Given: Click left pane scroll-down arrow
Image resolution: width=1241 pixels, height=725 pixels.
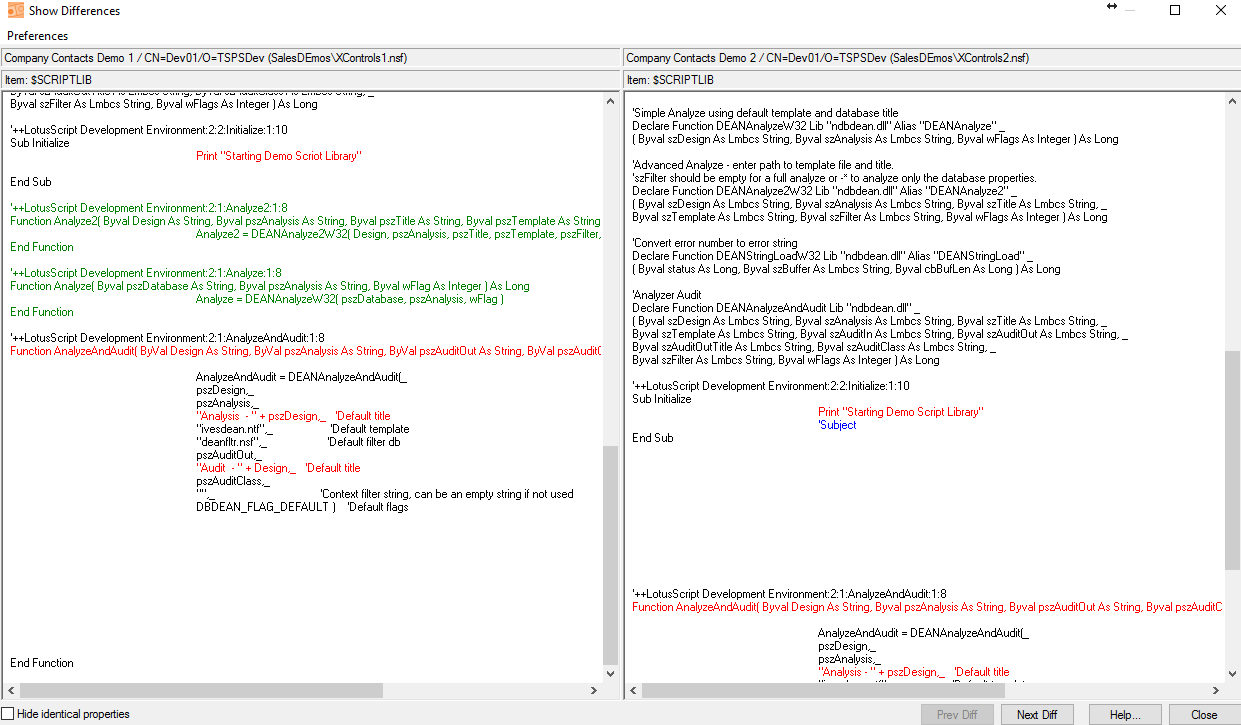Looking at the screenshot, I should tap(611, 675).
